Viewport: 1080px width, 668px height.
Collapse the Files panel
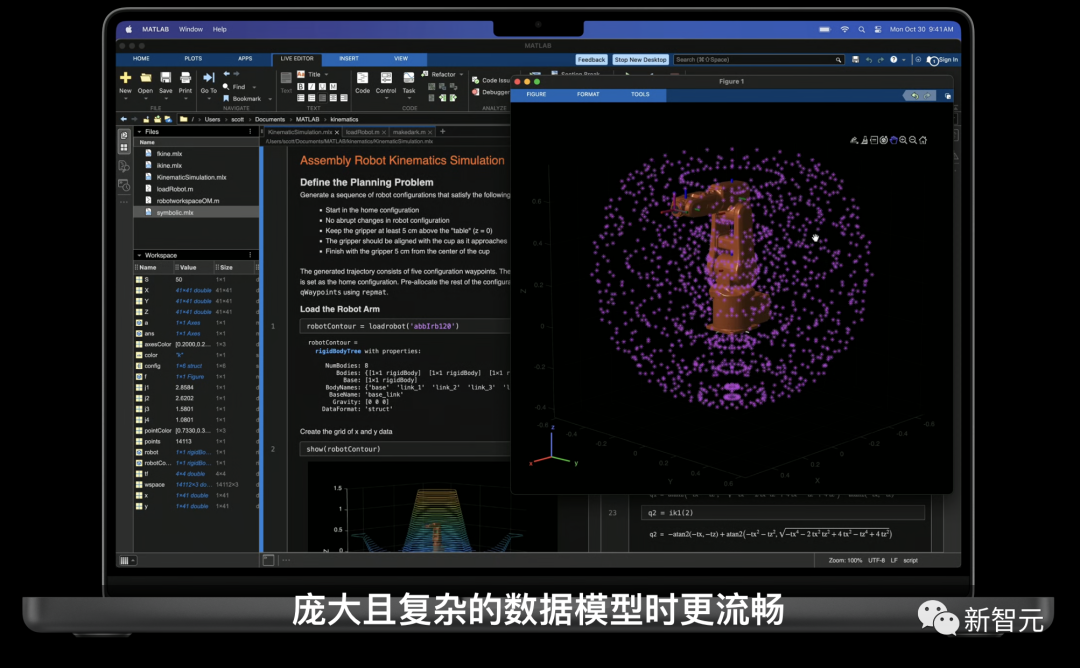(x=140, y=132)
